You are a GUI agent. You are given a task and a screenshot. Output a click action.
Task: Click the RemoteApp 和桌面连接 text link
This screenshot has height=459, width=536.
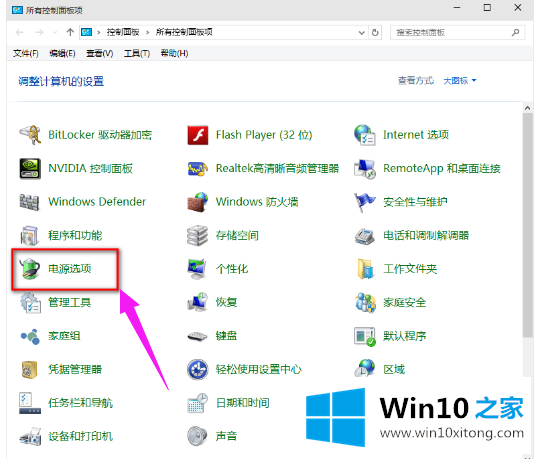442,168
